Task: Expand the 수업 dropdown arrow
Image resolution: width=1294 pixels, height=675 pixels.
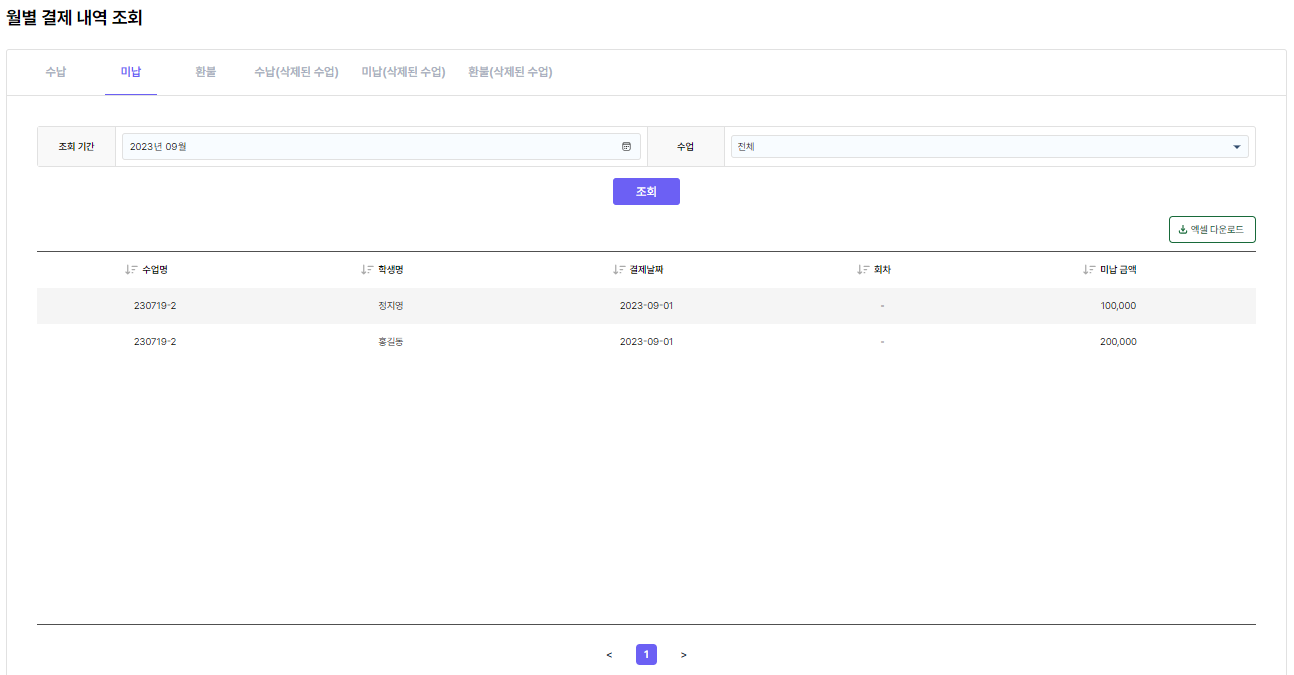Action: click(1237, 147)
